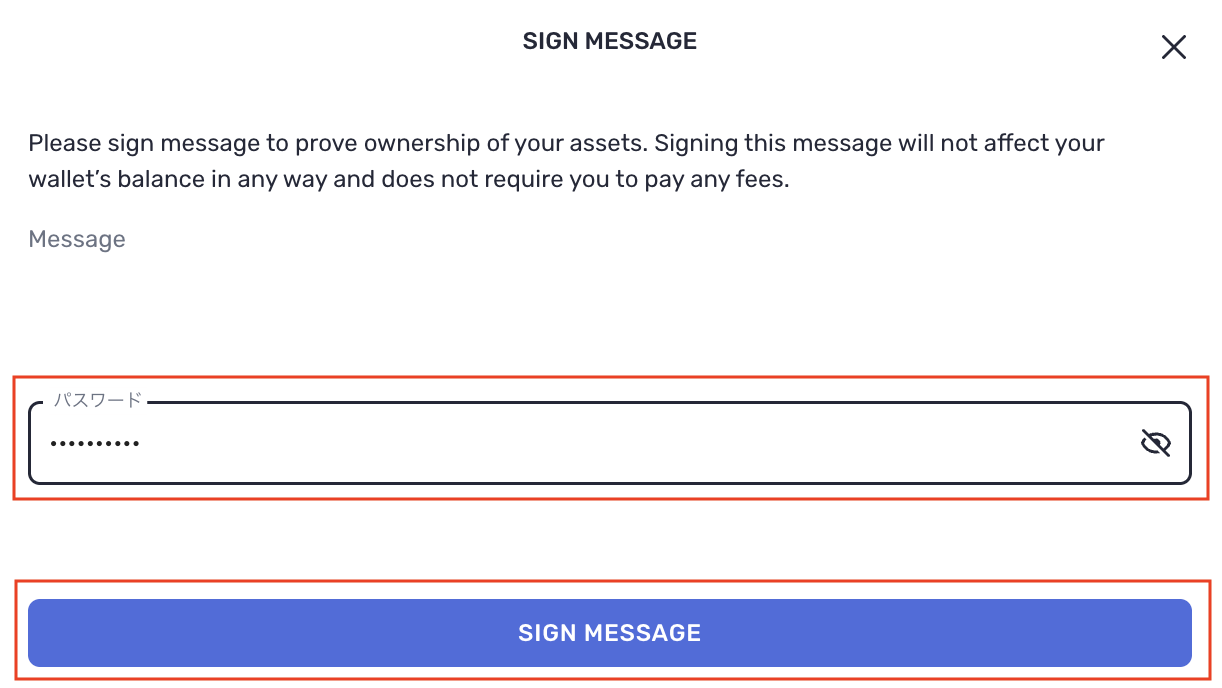Image resolution: width=1222 pixels, height=688 pixels.
Task: Click the パスワード field label
Action: [97, 400]
